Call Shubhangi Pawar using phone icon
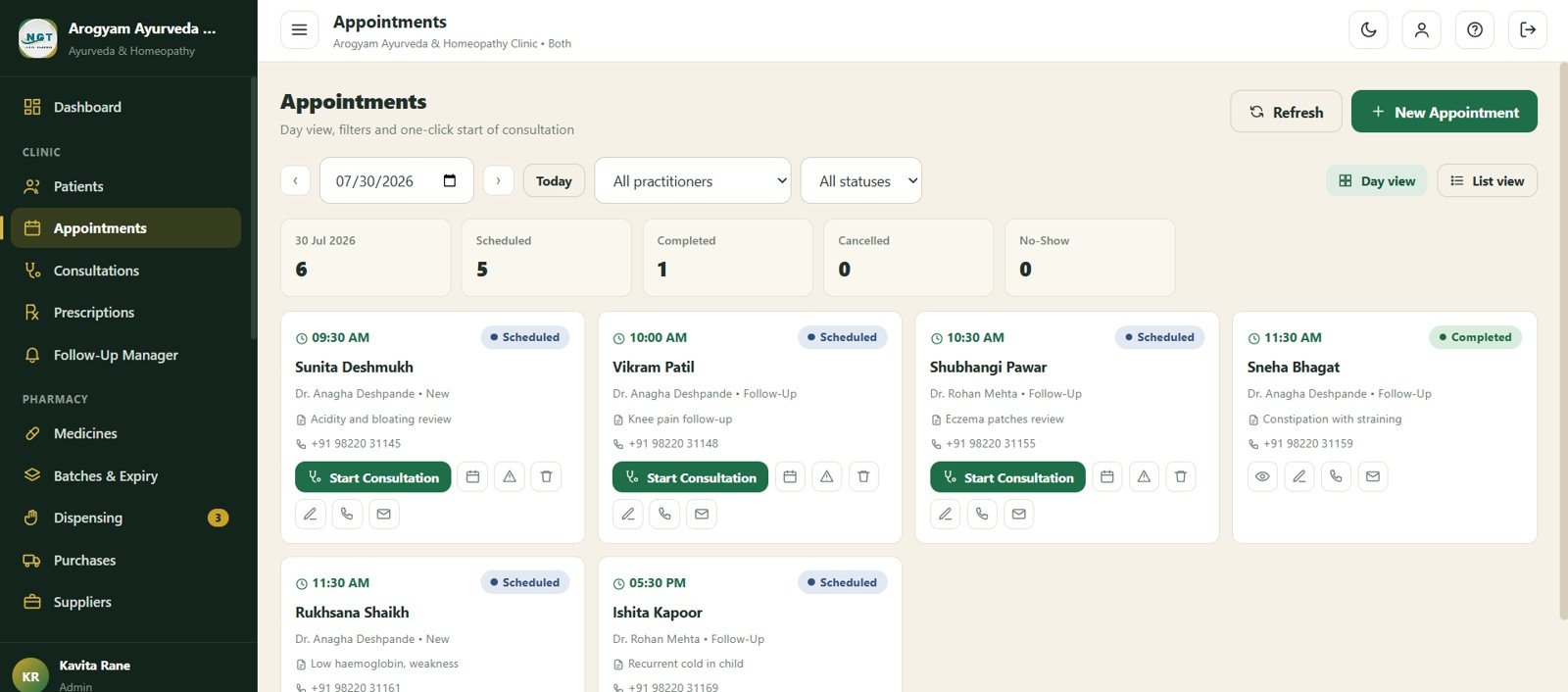 click(x=982, y=514)
